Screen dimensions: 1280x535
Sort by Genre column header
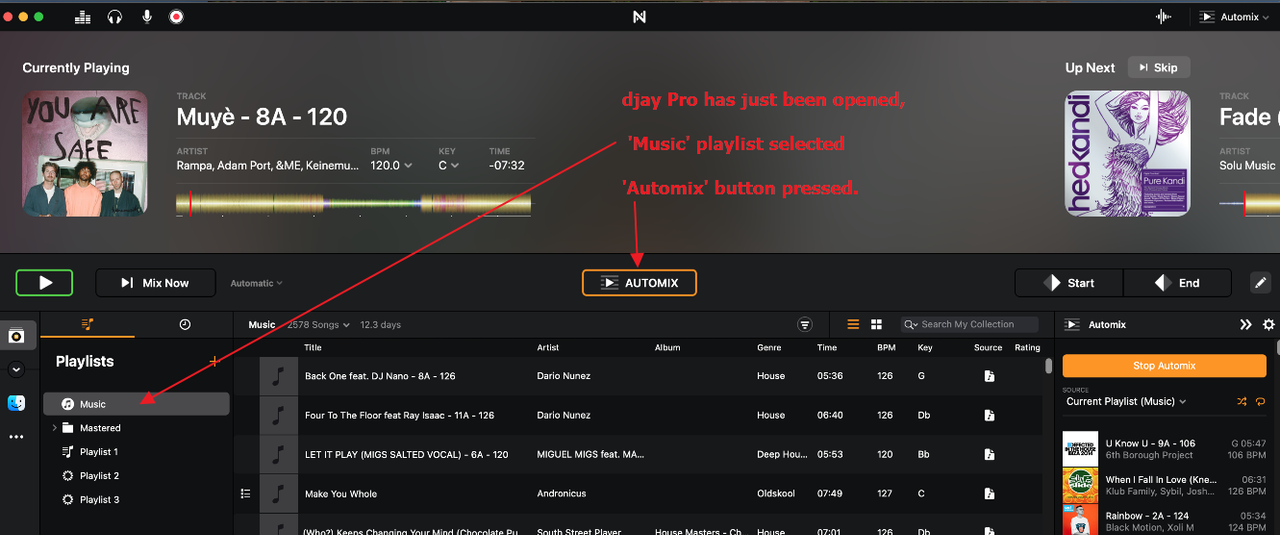[x=769, y=348]
